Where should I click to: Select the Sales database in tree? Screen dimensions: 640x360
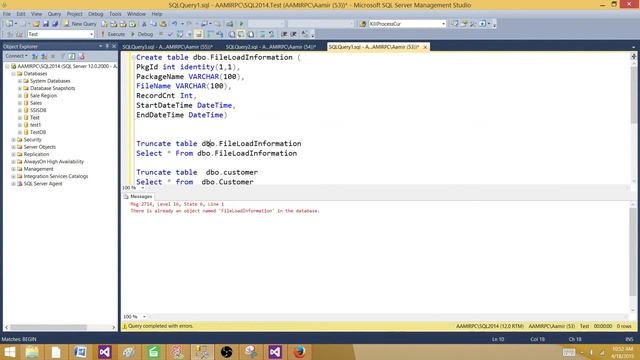point(36,103)
